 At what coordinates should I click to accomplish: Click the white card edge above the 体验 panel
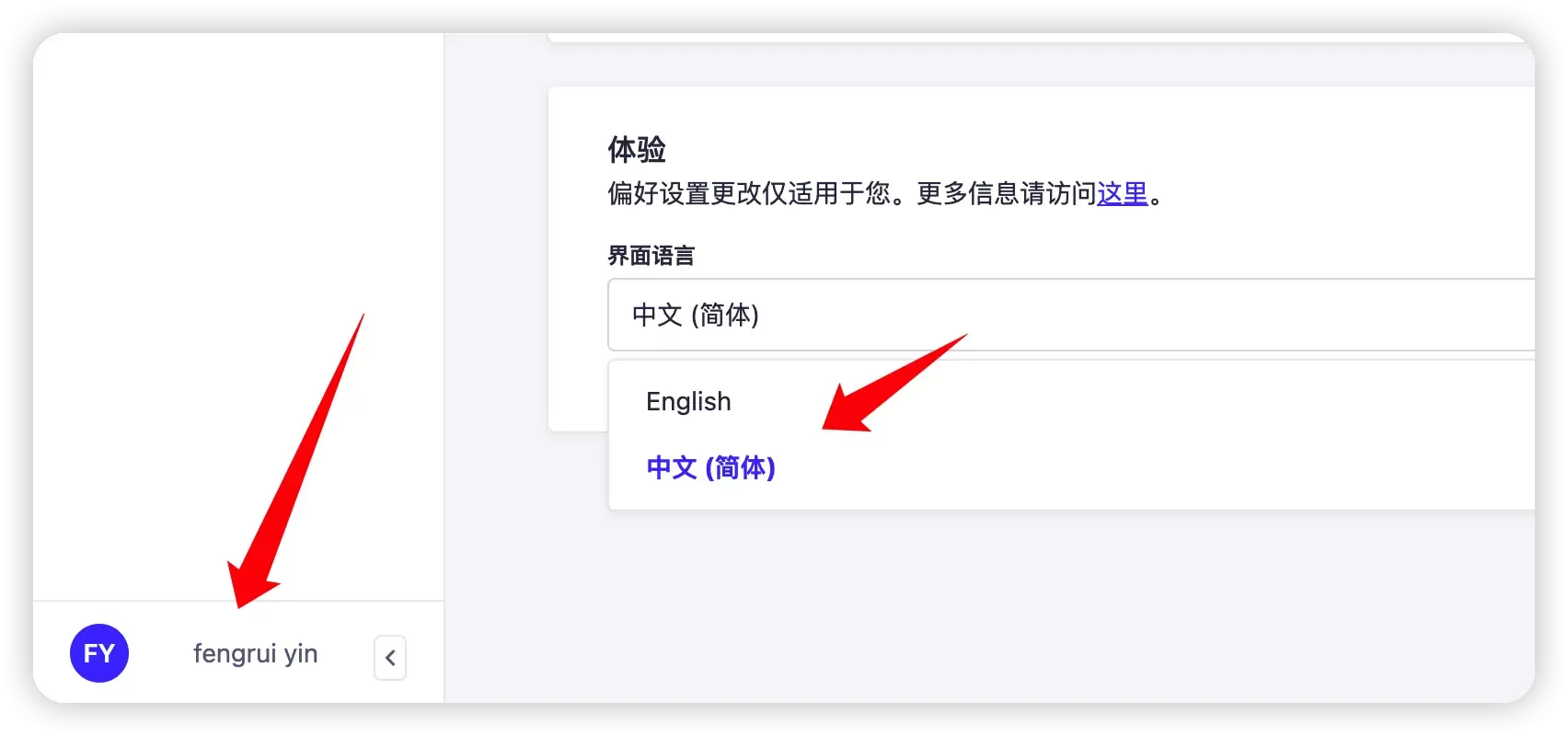coord(1012,38)
